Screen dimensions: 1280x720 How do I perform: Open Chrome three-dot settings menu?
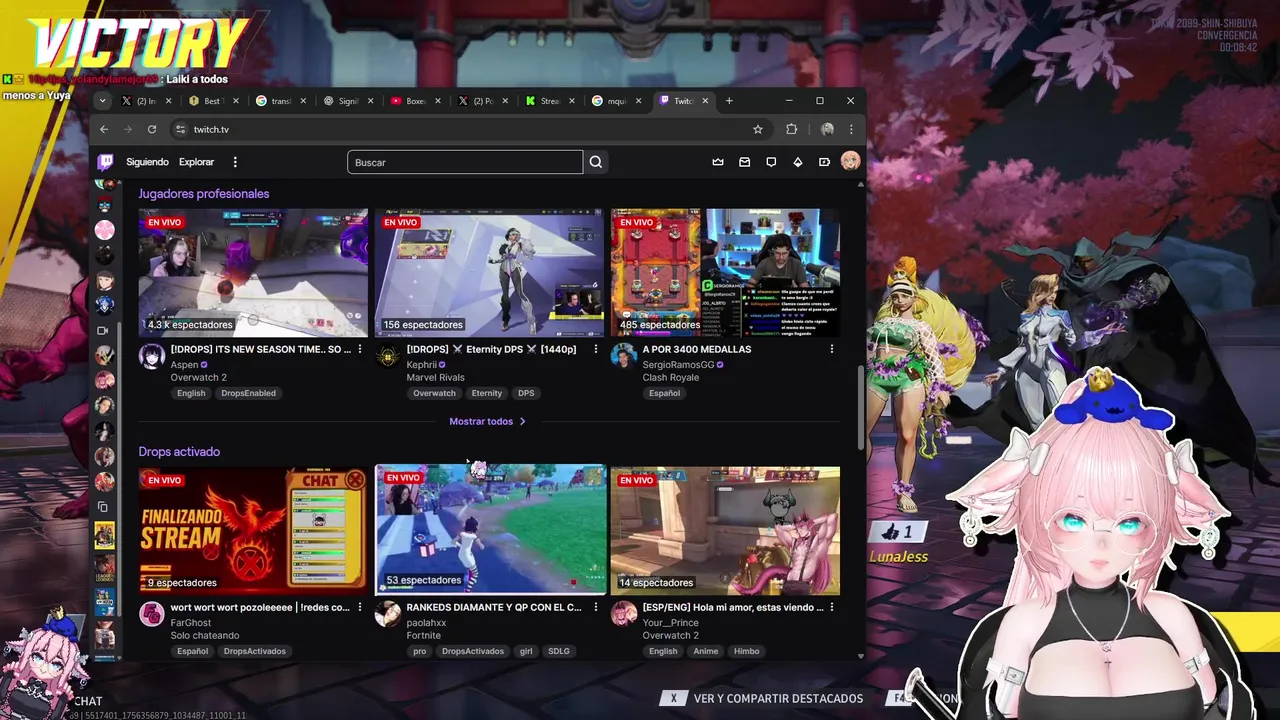tap(851, 129)
